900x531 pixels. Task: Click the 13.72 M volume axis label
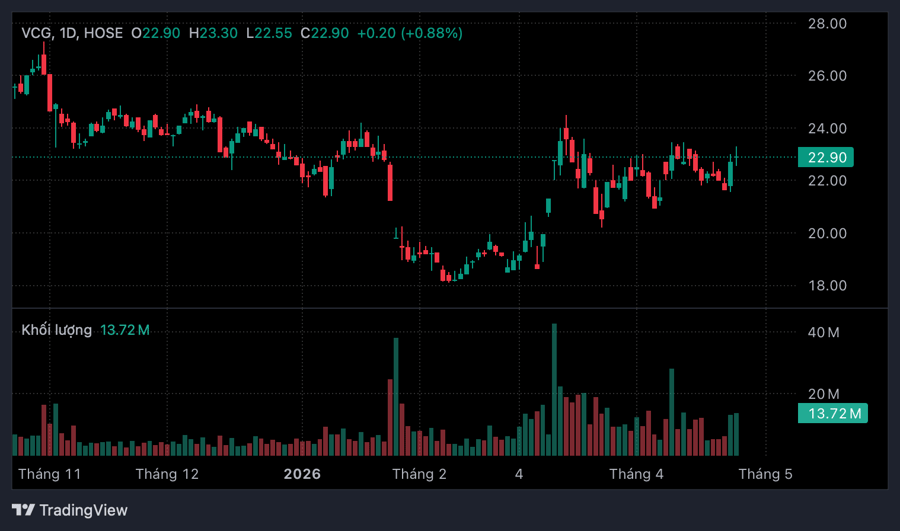833,413
